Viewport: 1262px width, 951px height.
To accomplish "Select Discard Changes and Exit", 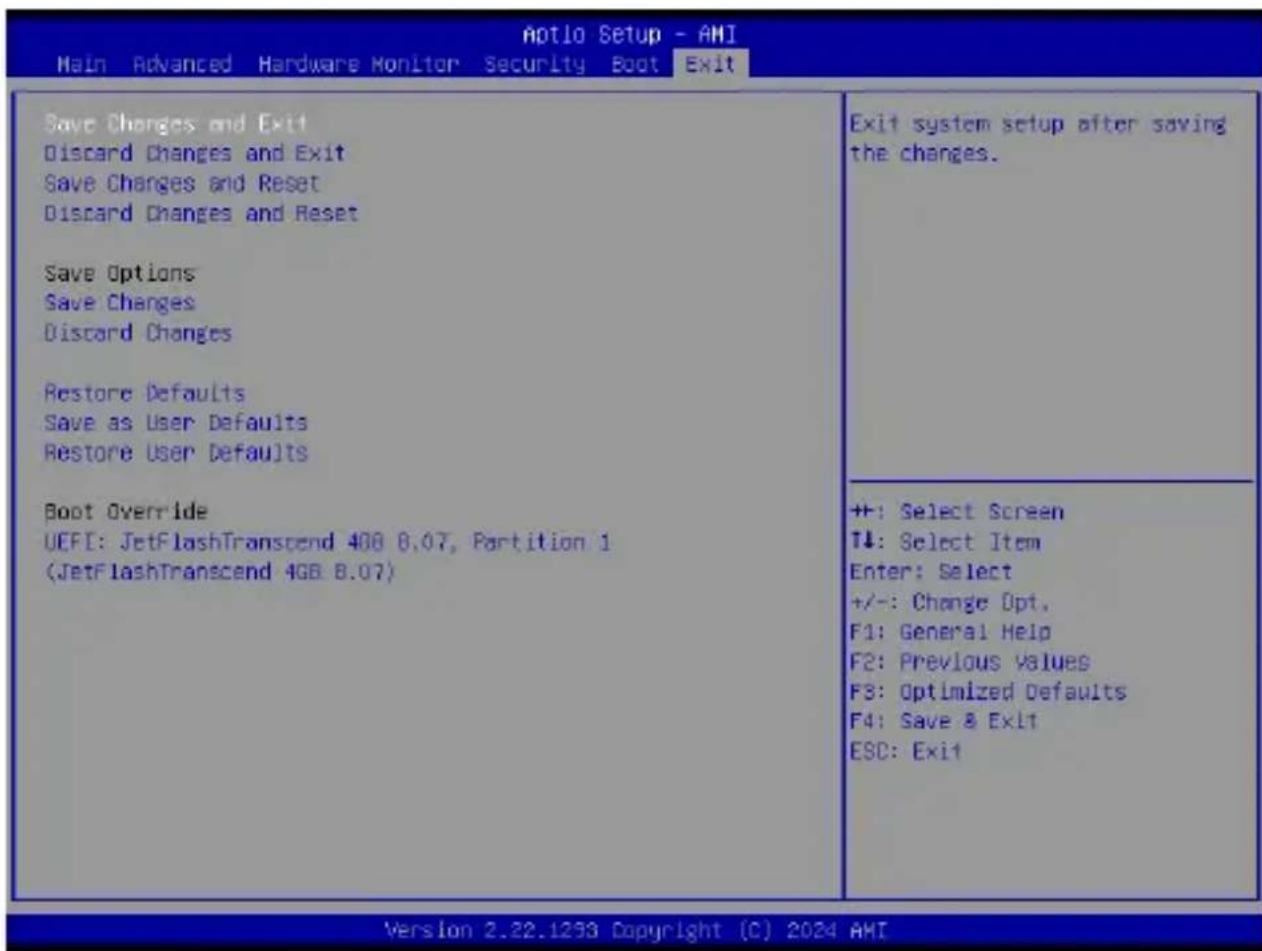I will coord(195,153).
